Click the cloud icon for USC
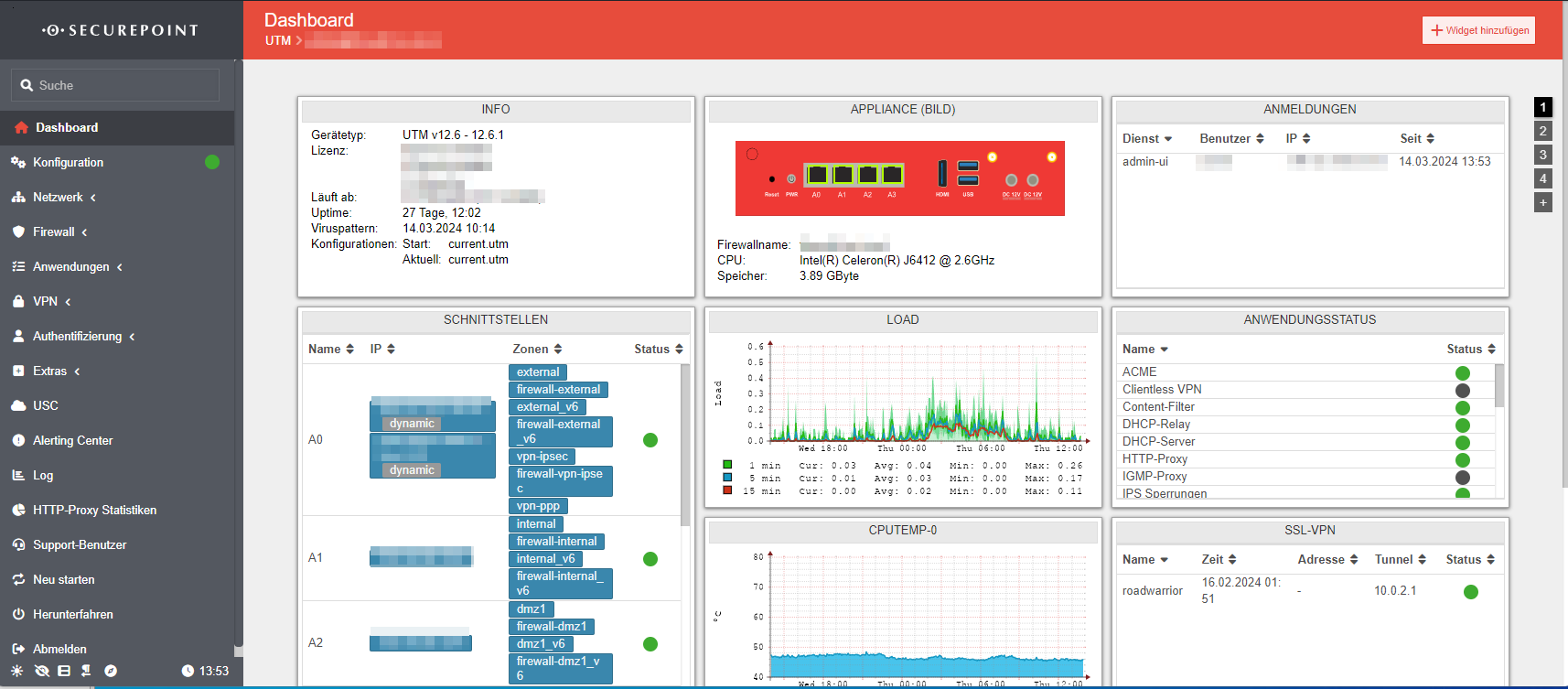This screenshot has height=689, width=1568. pos(18,405)
